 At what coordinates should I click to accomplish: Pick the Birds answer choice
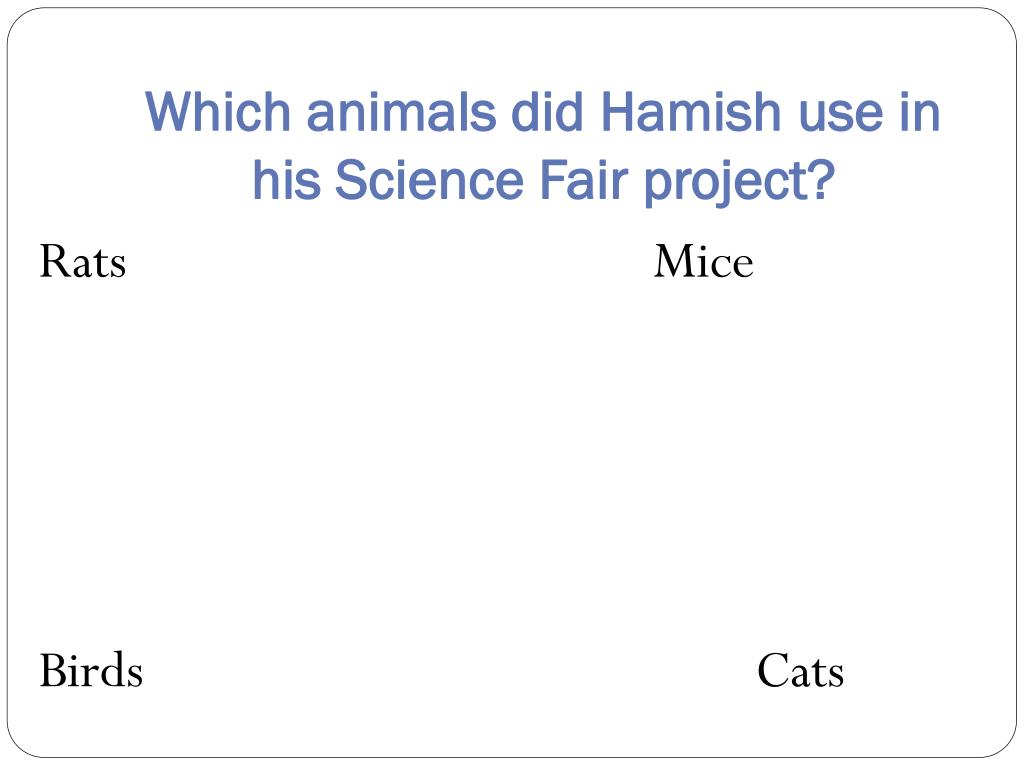(91, 670)
